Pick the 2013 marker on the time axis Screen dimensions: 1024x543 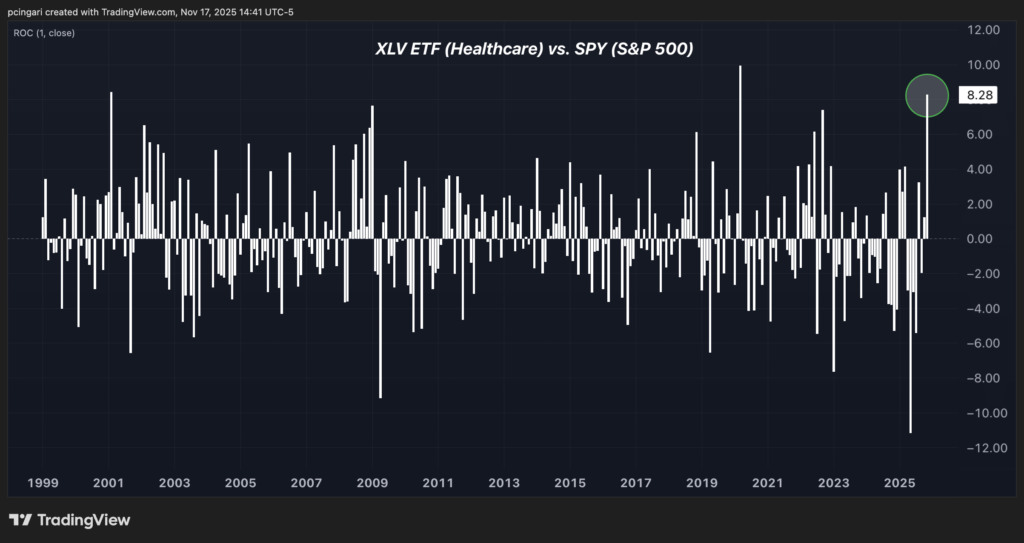(504, 483)
